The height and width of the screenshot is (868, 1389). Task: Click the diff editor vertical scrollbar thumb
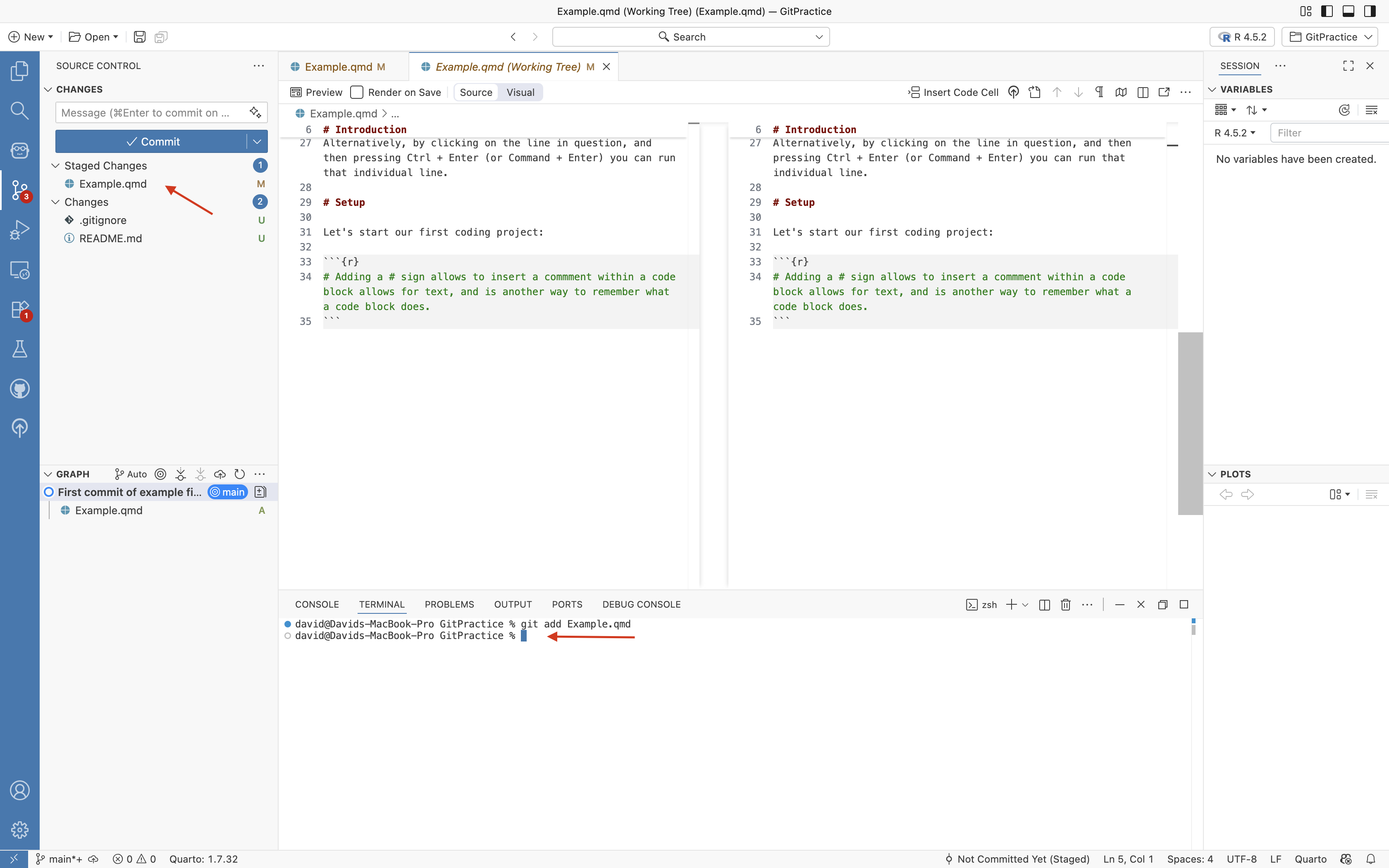1190,423
